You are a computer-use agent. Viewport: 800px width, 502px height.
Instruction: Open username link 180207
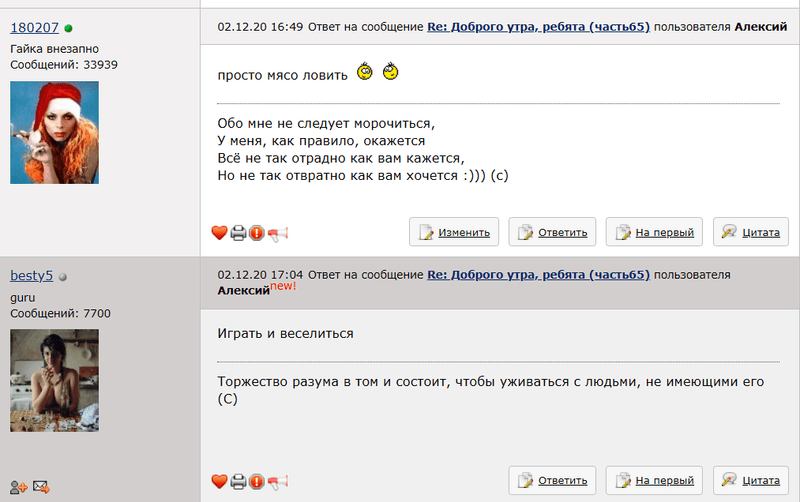pos(34,29)
